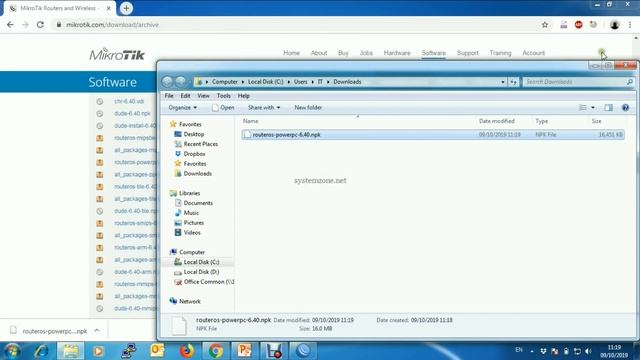This screenshot has width=640, height=360.
Task: Open the File menu in Explorer
Action: (x=169, y=96)
